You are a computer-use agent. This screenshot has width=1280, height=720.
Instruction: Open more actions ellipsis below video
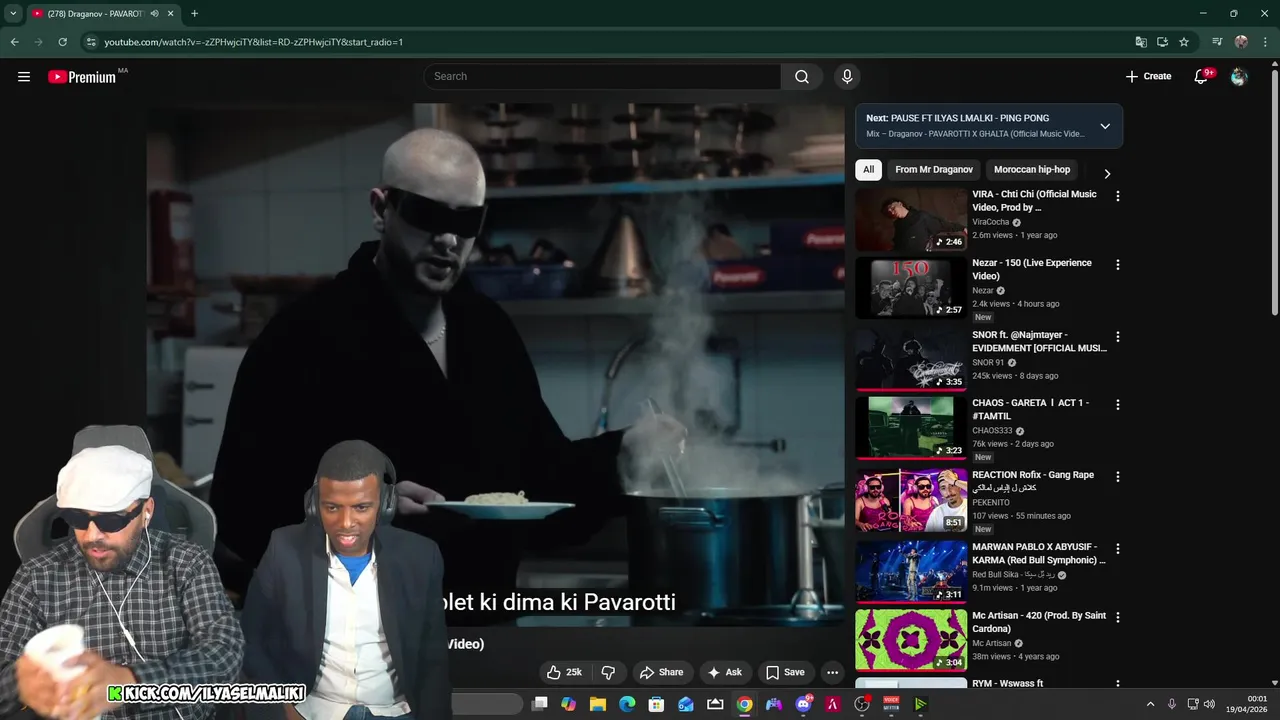pyautogui.click(x=832, y=672)
